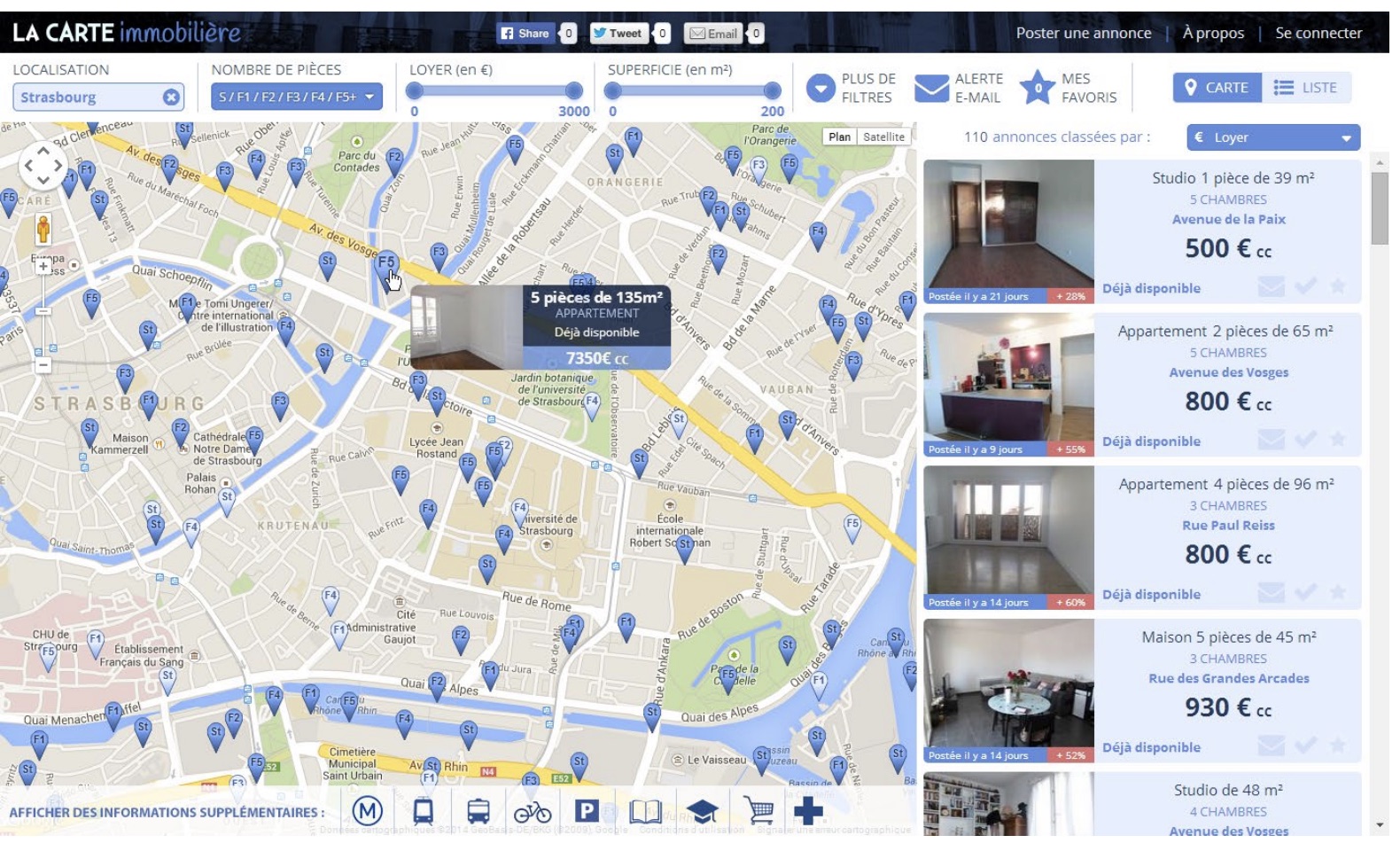The width and height of the screenshot is (1400, 851).
Task: Mark Rue Paul Reiss listing as seen
Action: [x=1305, y=592]
